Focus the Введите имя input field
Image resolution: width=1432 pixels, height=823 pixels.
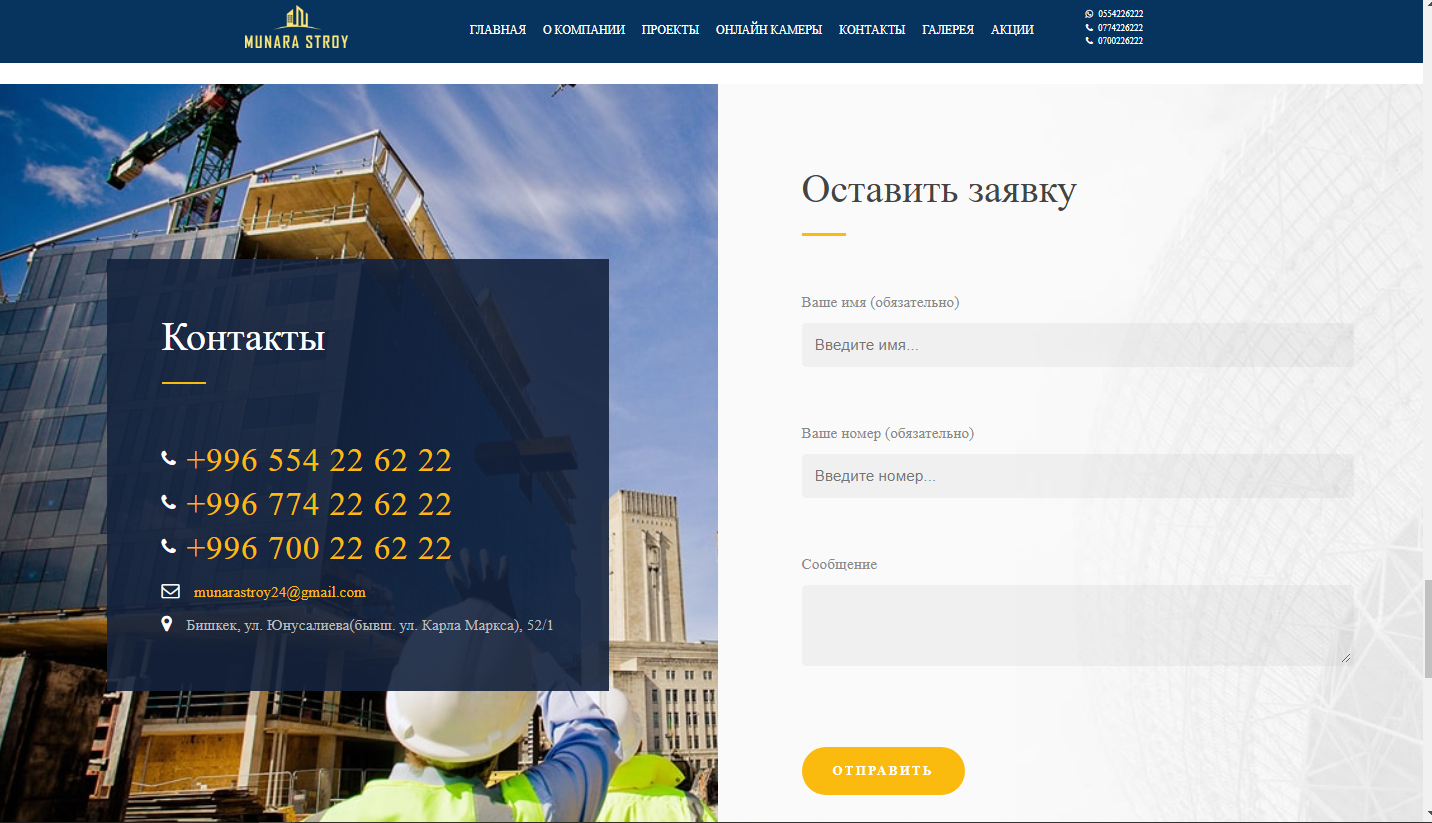(1077, 345)
